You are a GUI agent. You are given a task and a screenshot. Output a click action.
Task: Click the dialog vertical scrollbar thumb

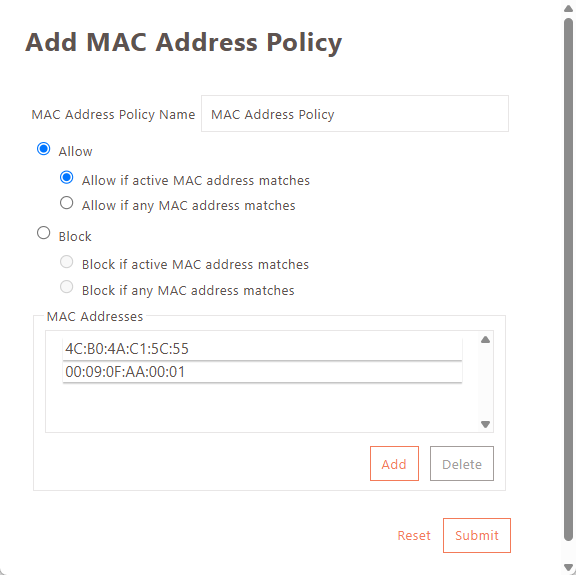pos(568,279)
